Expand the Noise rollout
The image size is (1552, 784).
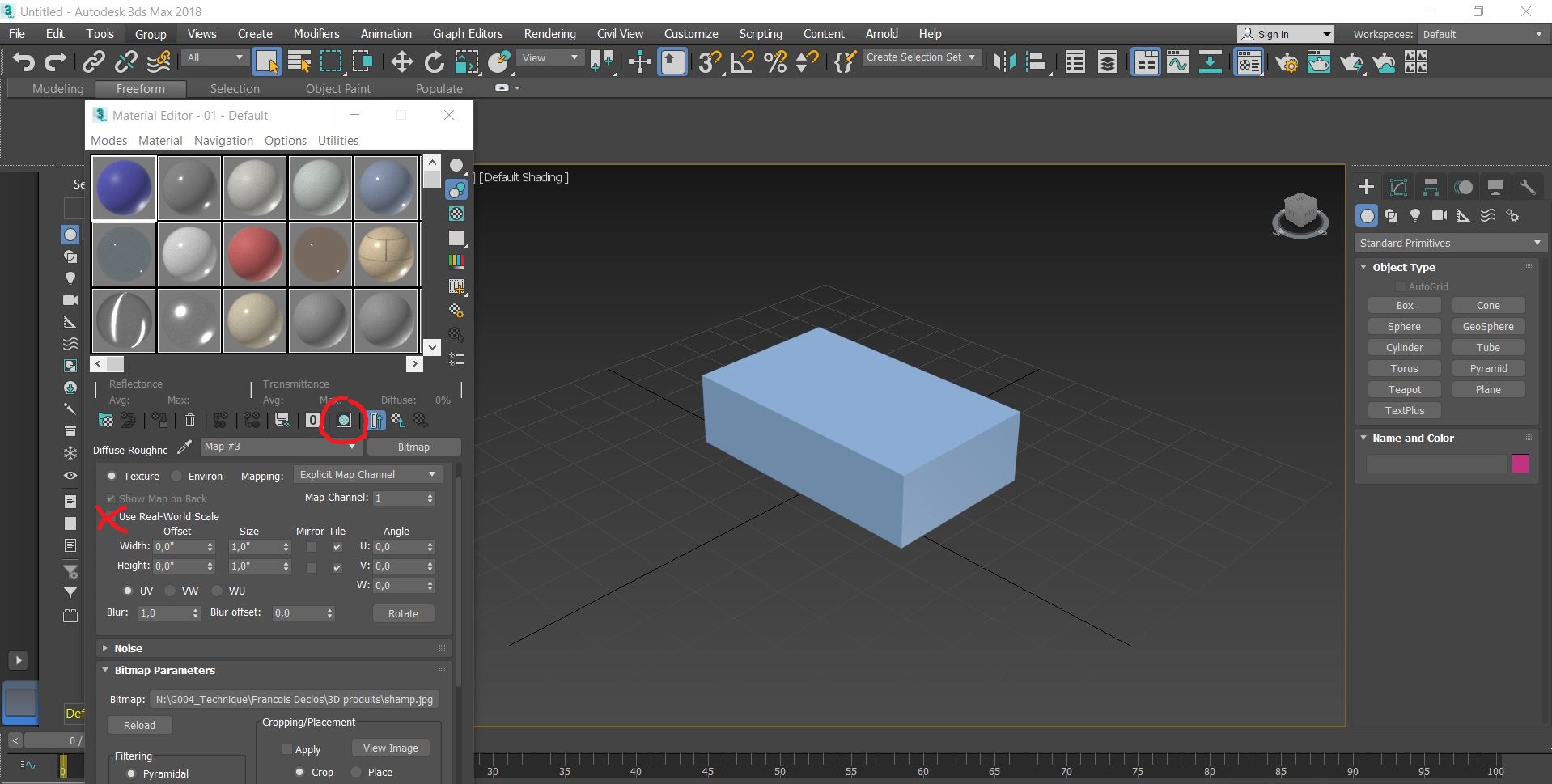click(x=128, y=648)
